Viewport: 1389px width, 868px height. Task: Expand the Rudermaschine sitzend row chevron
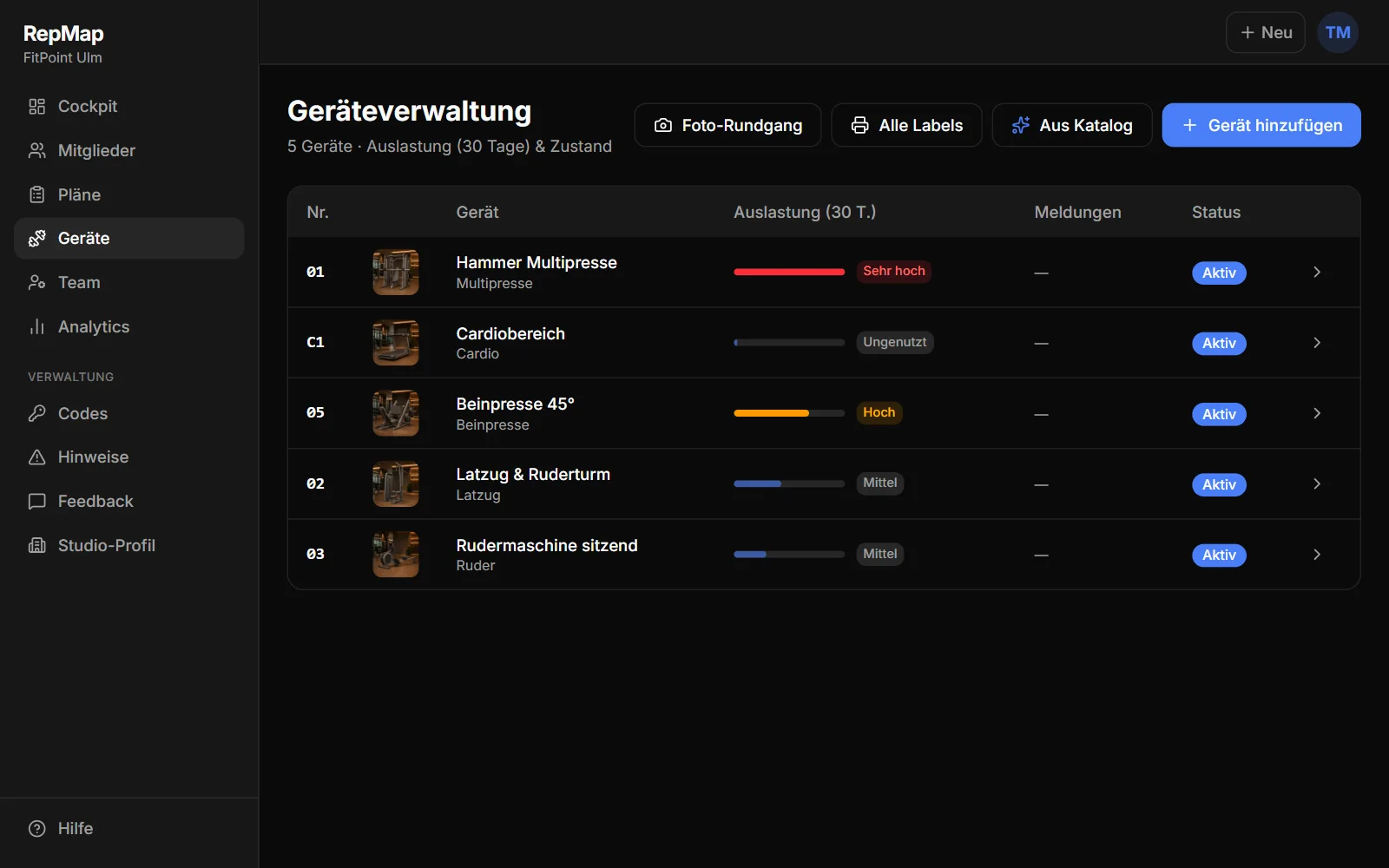(x=1317, y=555)
